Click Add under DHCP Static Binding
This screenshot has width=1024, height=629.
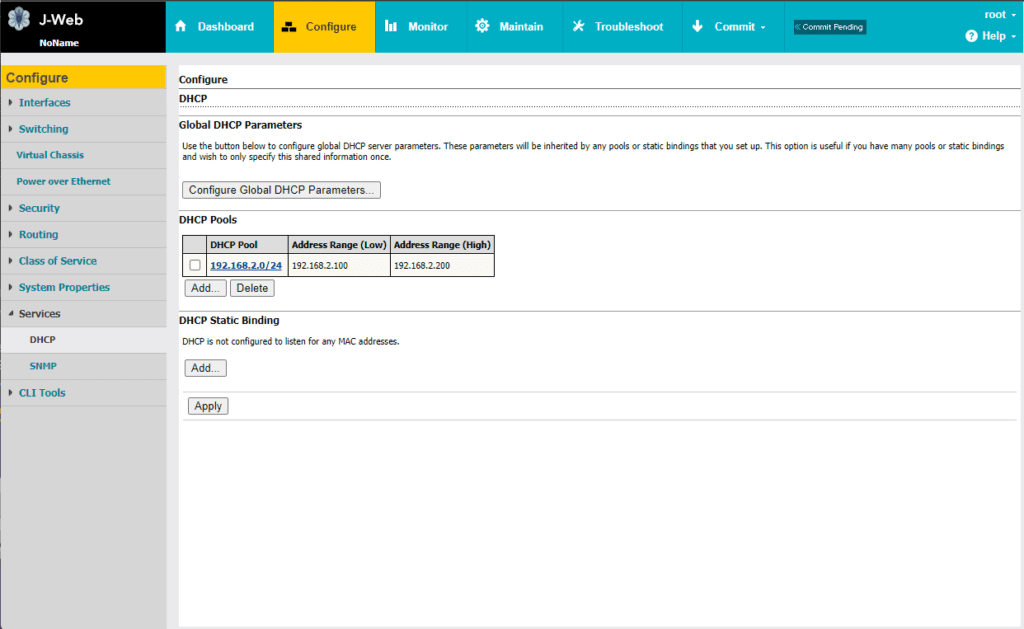pyautogui.click(x=205, y=368)
